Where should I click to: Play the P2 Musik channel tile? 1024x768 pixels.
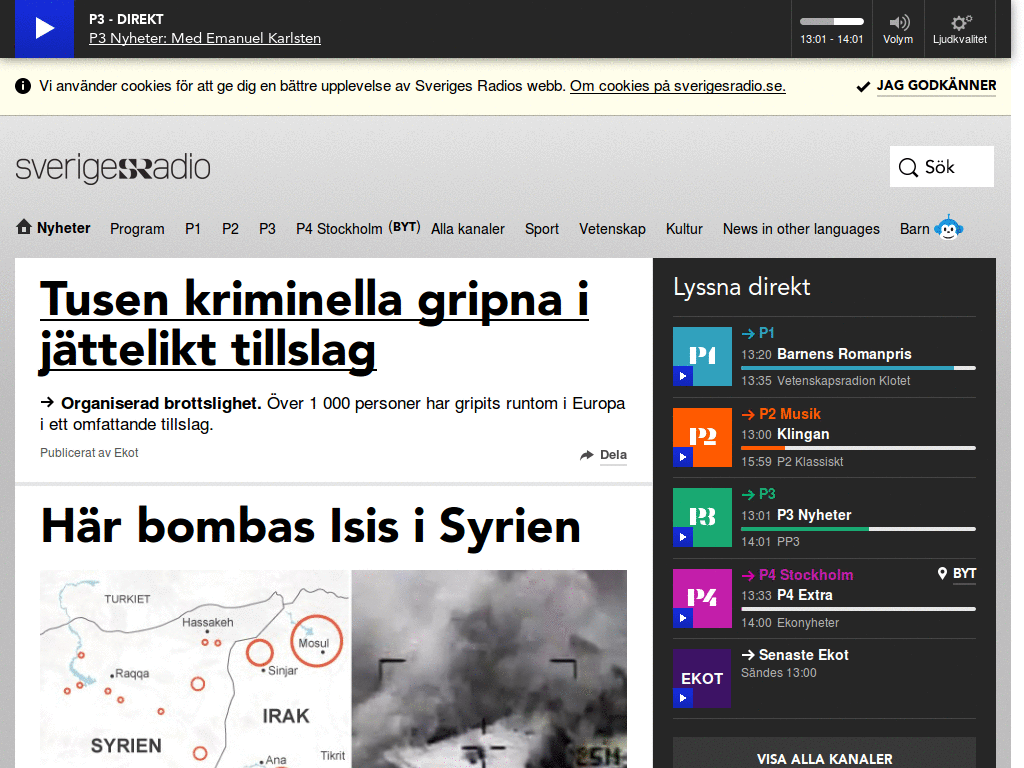pyautogui.click(x=702, y=437)
